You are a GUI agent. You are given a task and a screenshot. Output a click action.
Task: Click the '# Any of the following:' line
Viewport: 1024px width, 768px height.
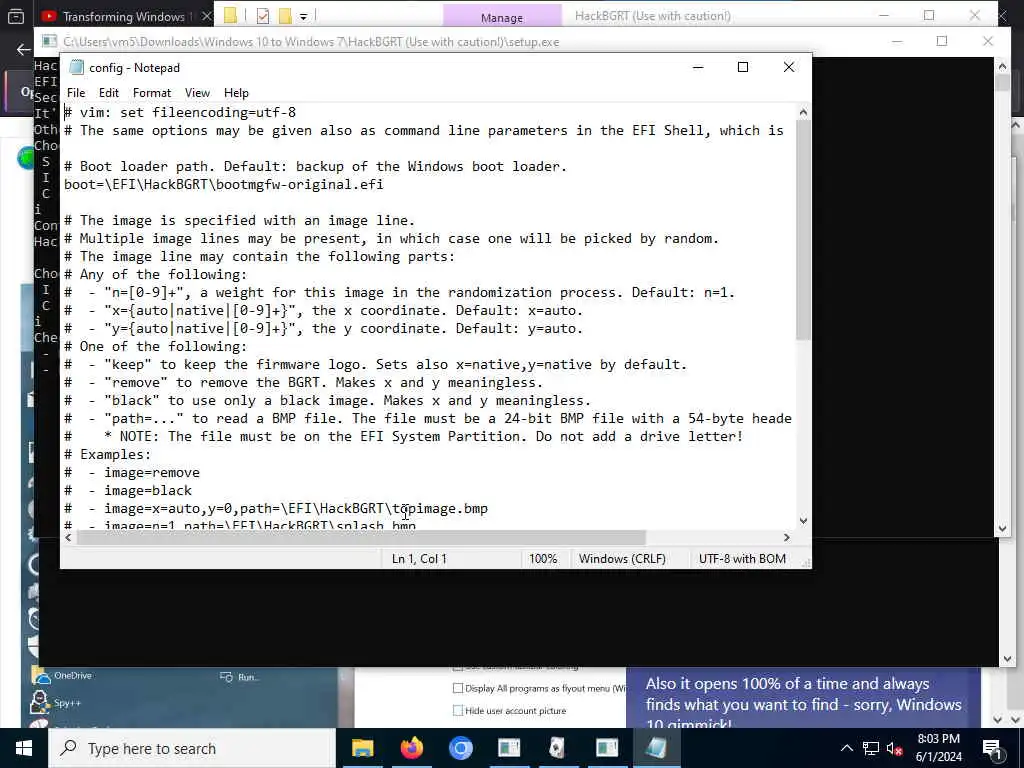point(155,274)
